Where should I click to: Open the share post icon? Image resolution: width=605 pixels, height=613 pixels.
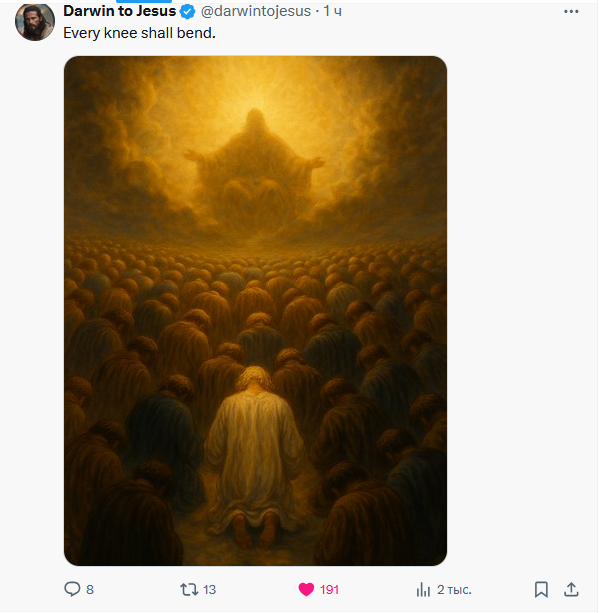click(572, 589)
